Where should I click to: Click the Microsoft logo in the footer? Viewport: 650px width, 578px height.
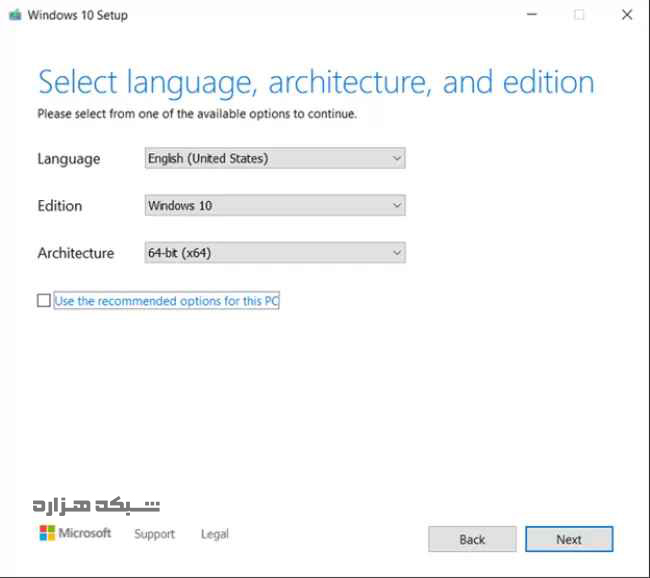click(75, 533)
